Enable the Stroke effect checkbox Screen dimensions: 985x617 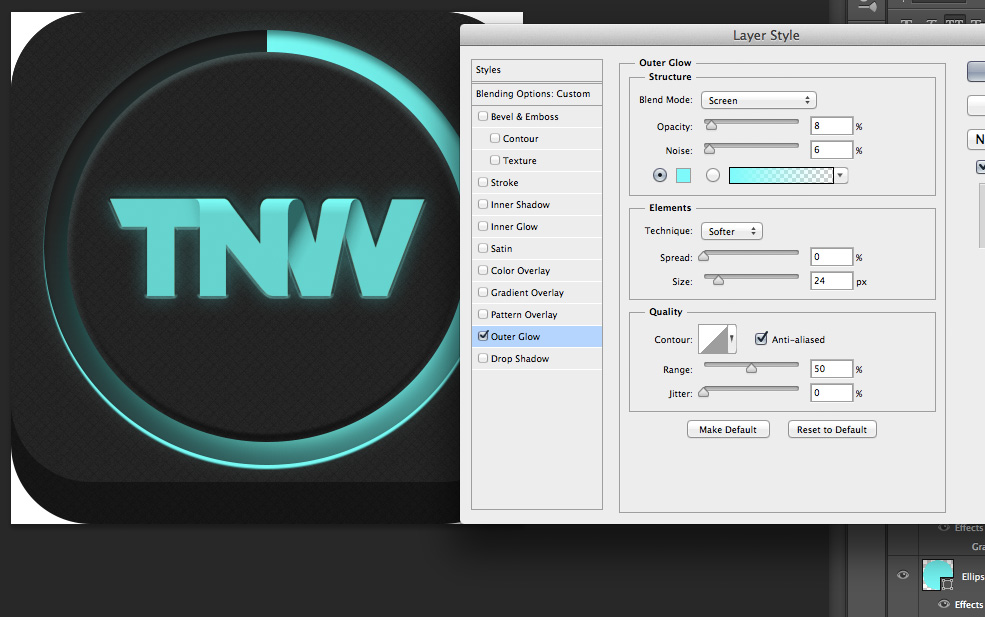[x=483, y=182]
